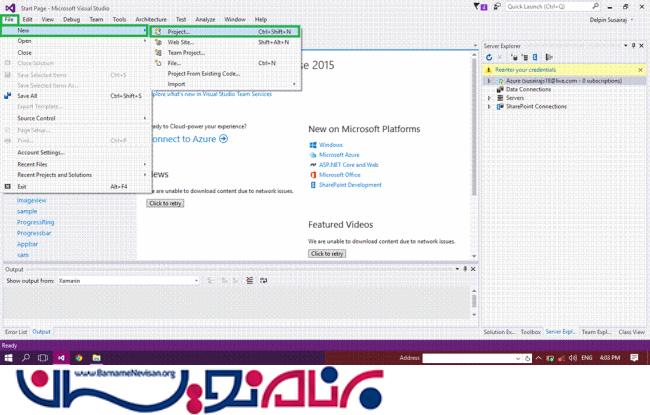Screen dimensions: 650x415
Task: Dismiss the Reenter your credentials warning bar
Action: coord(640,70)
